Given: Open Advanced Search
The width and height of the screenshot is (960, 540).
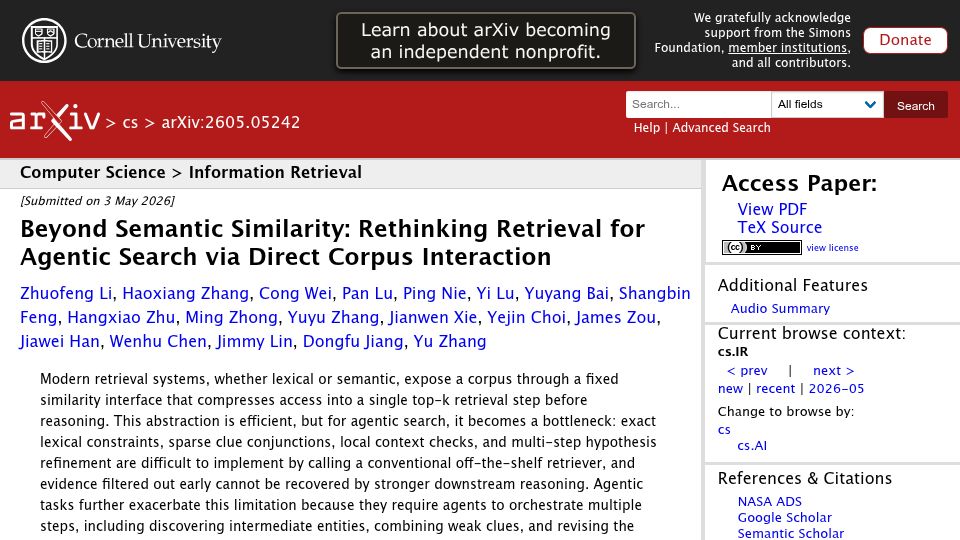Looking at the screenshot, I should pyautogui.click(x=721, y=127).
